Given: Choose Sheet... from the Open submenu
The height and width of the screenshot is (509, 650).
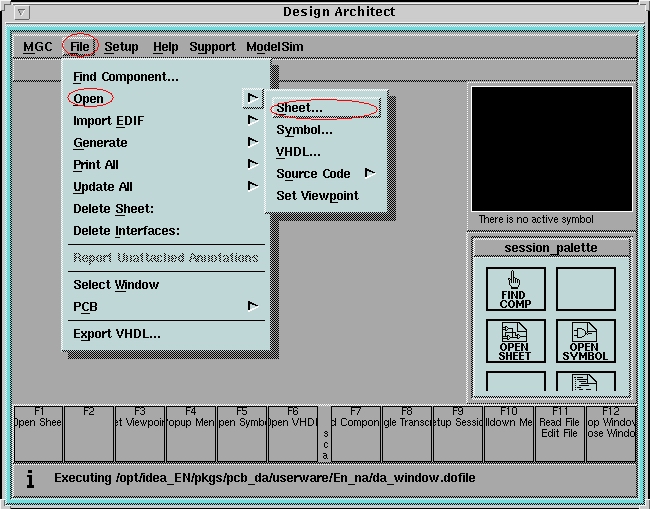Looking at the screenshot, I should pos(300,108).
